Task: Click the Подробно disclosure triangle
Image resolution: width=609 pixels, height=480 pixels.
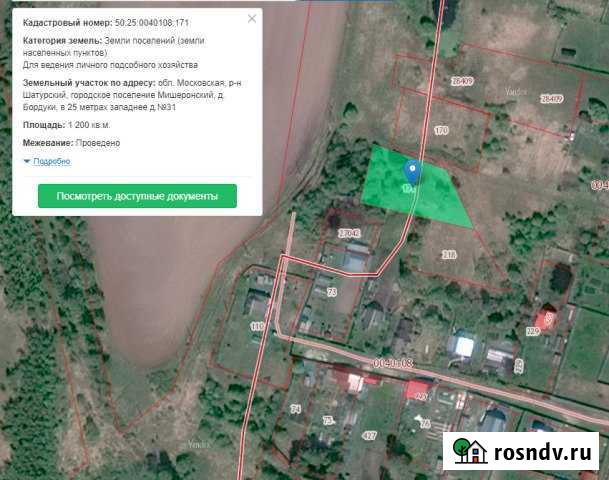Action: (26, 161)
